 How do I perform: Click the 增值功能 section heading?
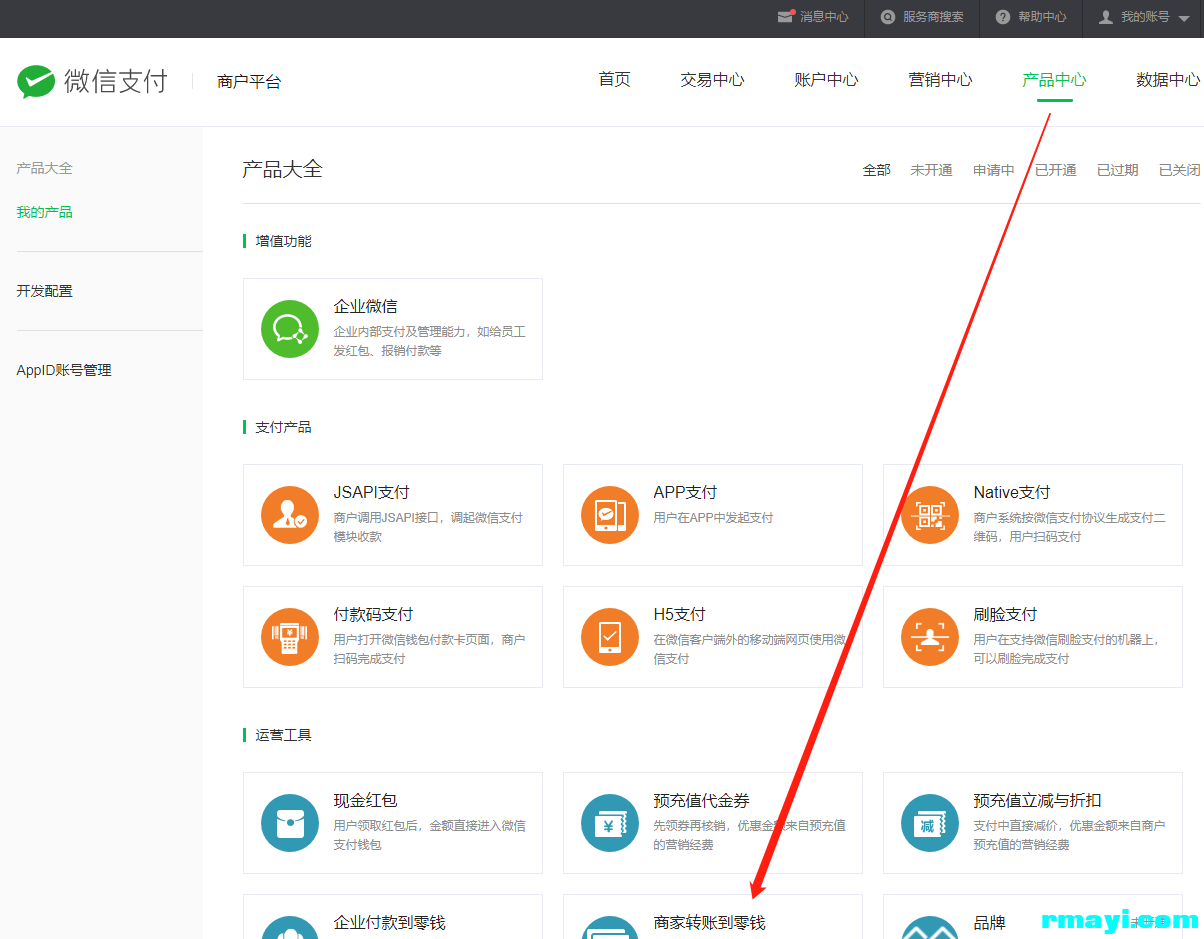(283, 241)
